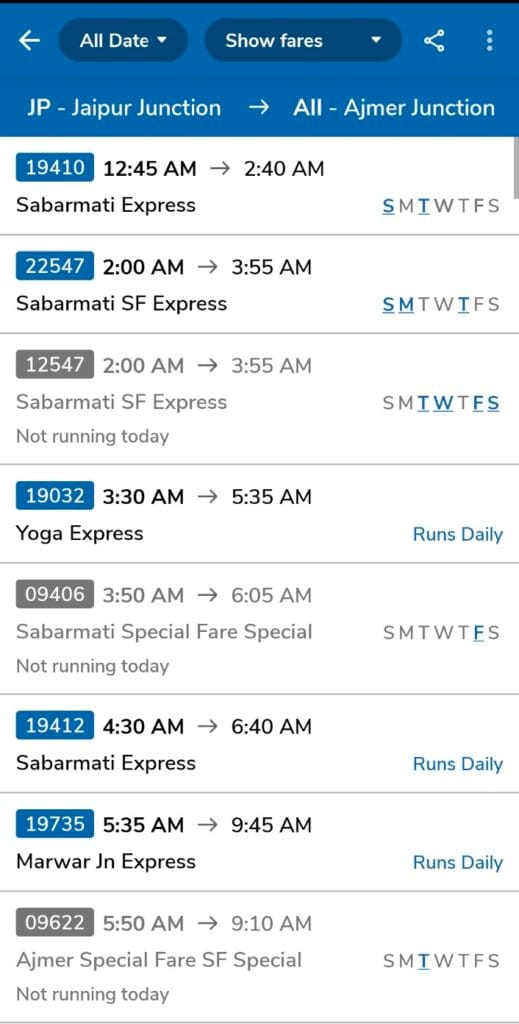Image resolution: width=519 pixels, height=1024 pixels.
Task: Tap JP - Jaipur Junction source station
Action: pyautogui.click(x=124, y=108)
